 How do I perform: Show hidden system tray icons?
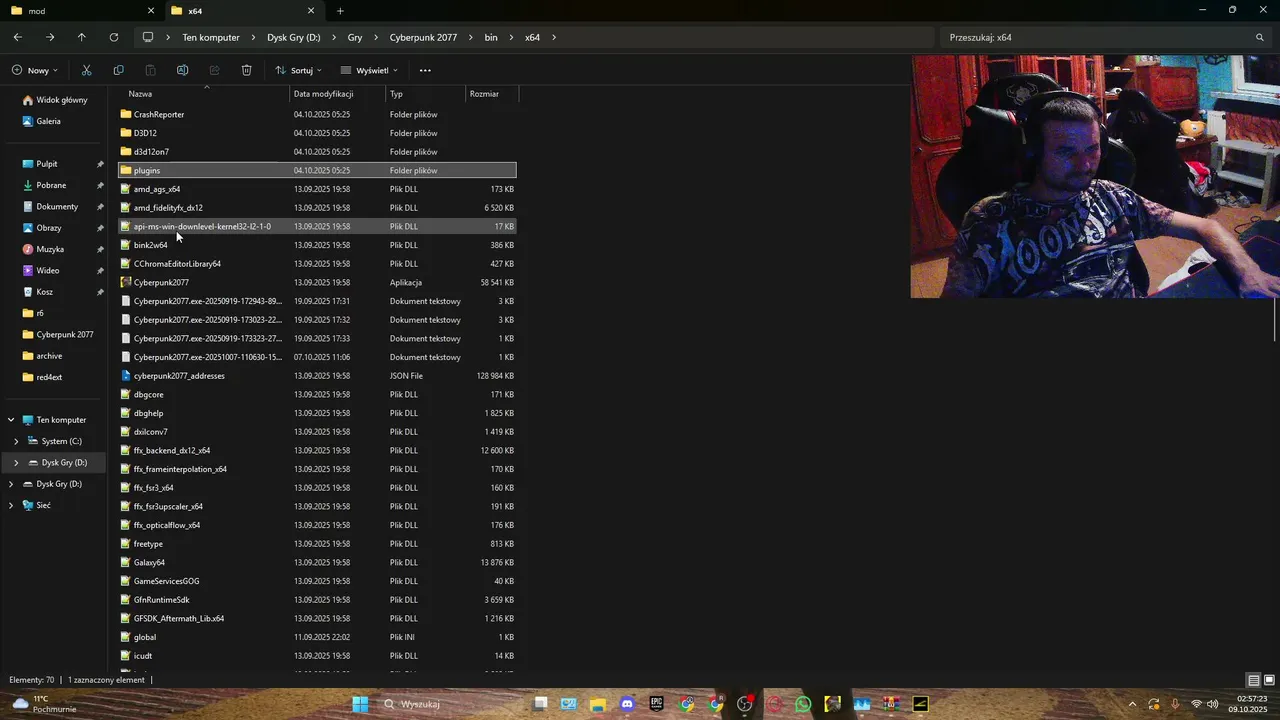pos(1132,704)
